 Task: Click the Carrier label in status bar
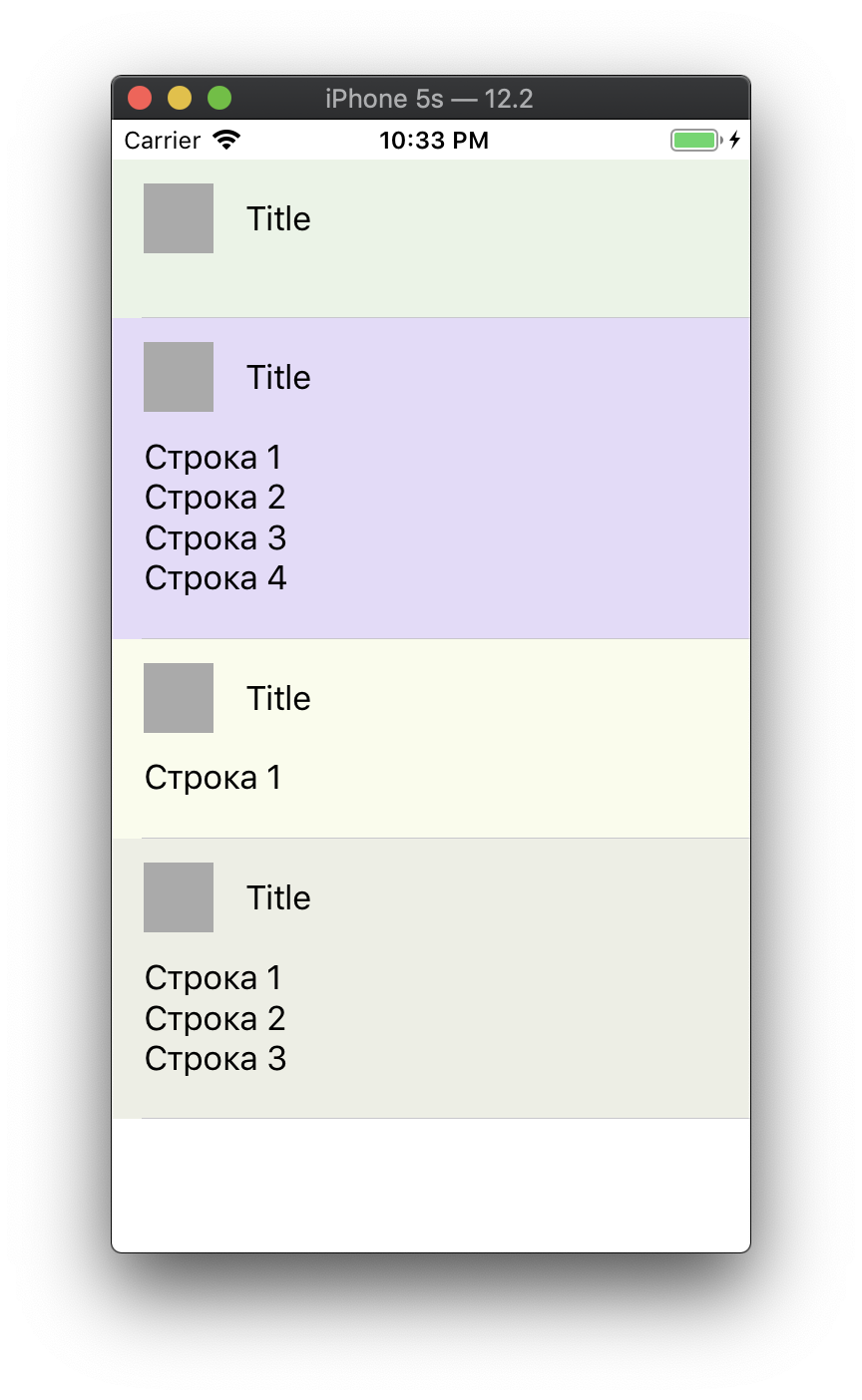click(163, 140)
